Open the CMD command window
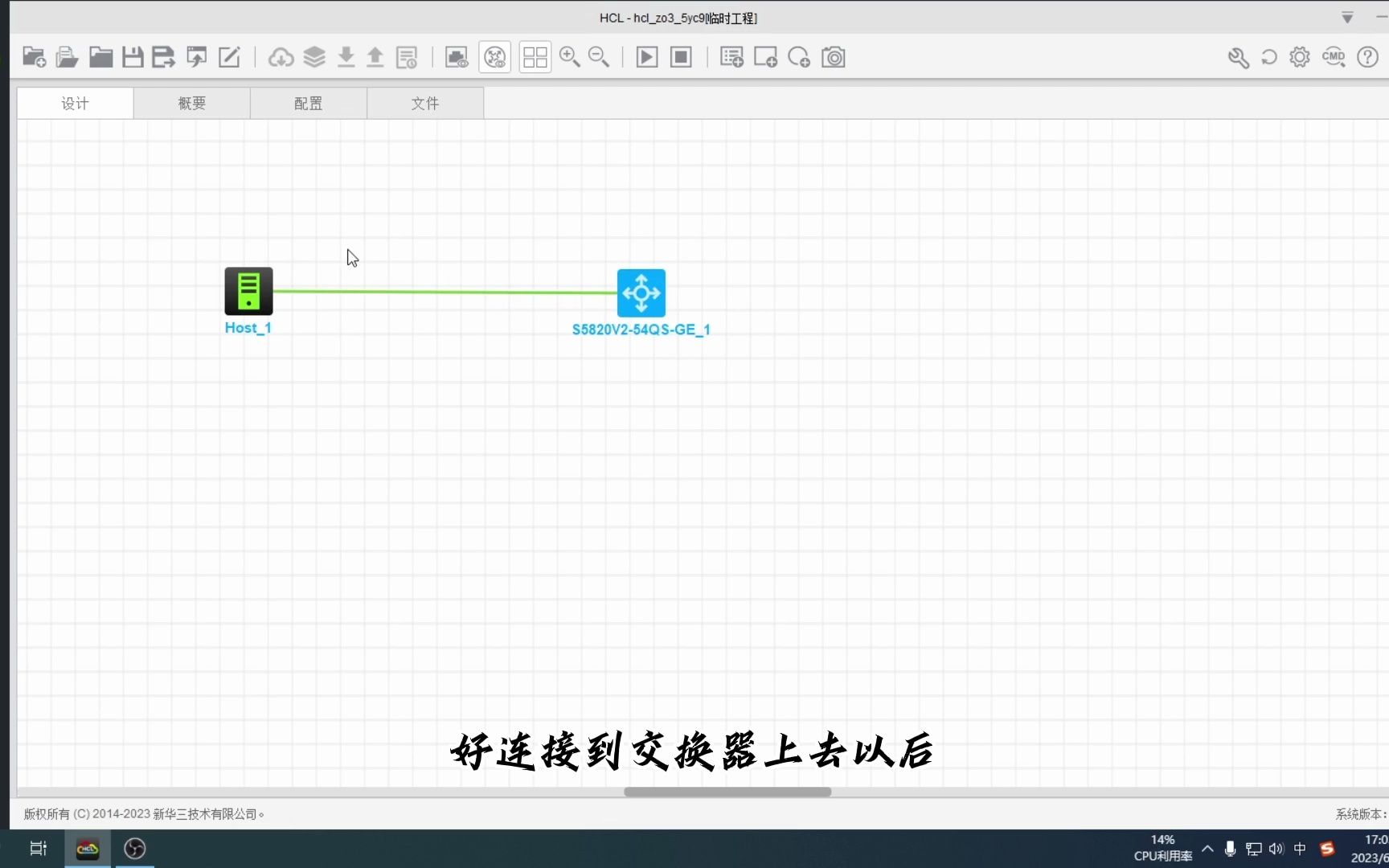Screen dimensions: 1389x868 click(1333, 57)
